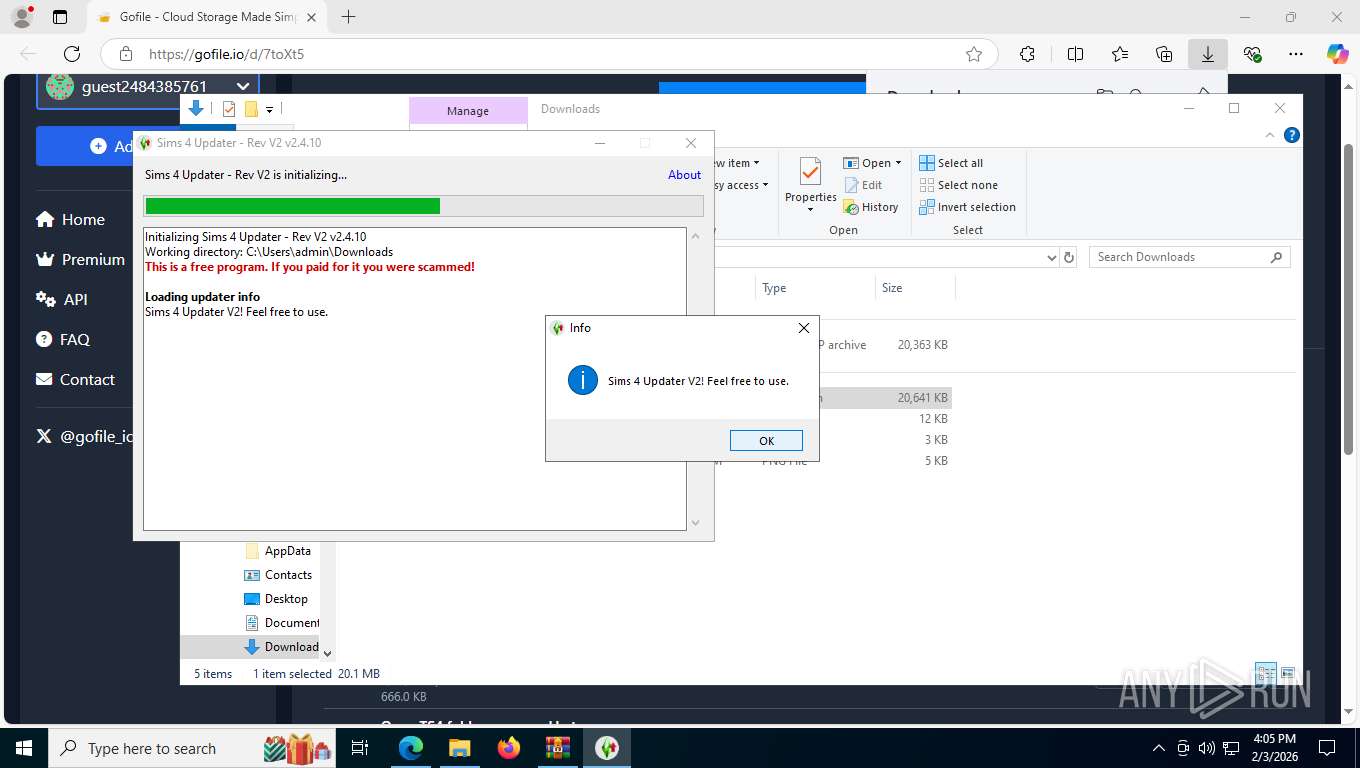Open @gofile_io X link

click(x=84, y=437)
